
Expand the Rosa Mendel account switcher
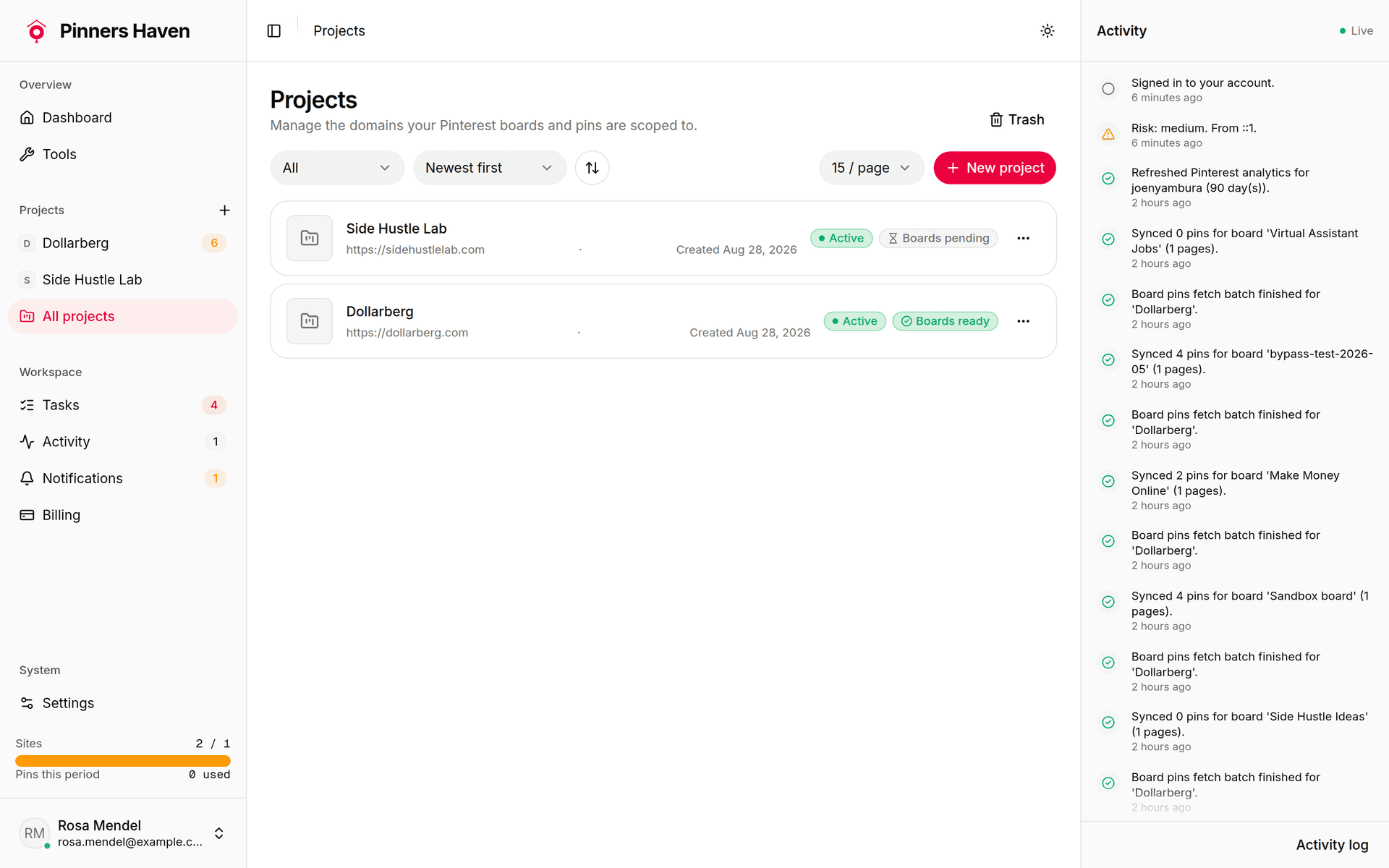pos(123,833)
